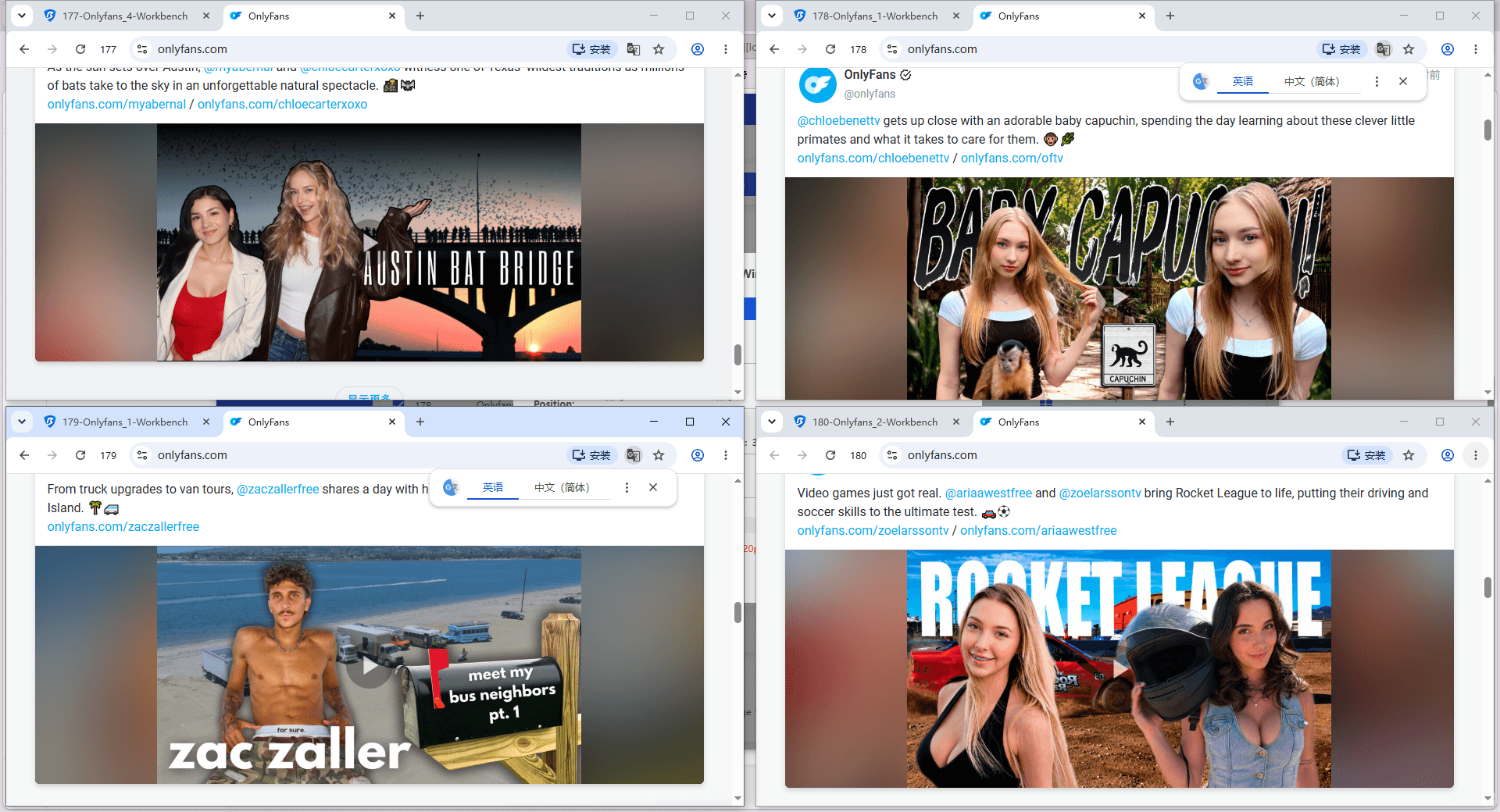The image size is (1500, 812).
Task: Go back in window 178
Action: click(x=774, y=49)
